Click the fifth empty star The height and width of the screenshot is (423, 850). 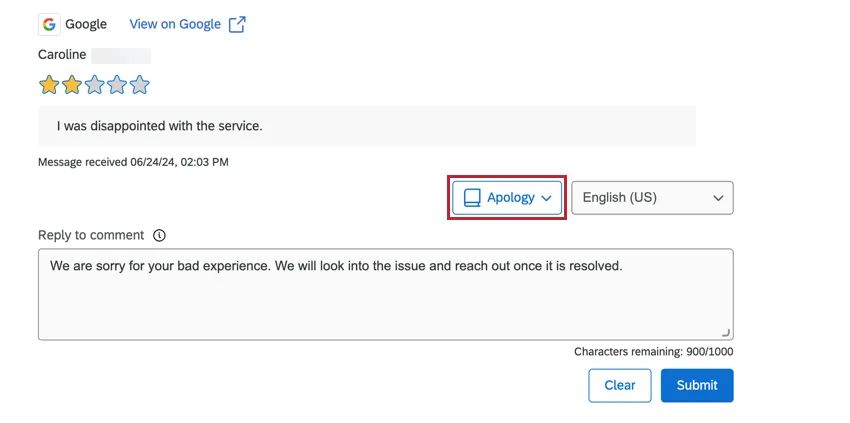tap(140, 85)
